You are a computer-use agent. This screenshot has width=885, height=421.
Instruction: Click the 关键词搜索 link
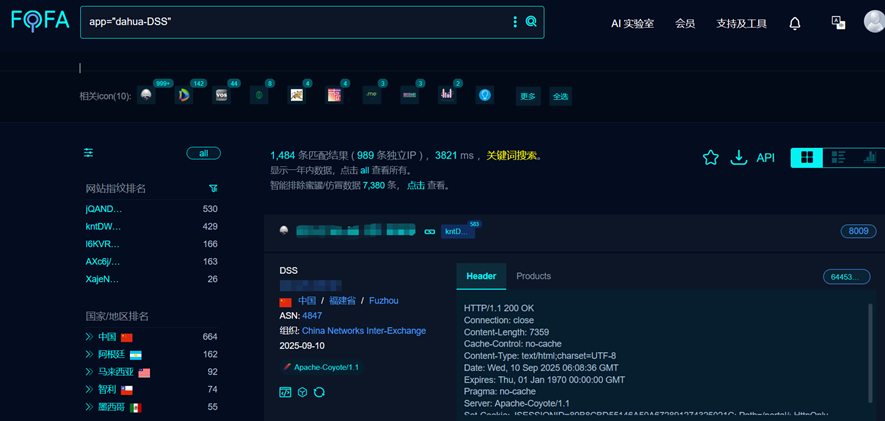511,156
